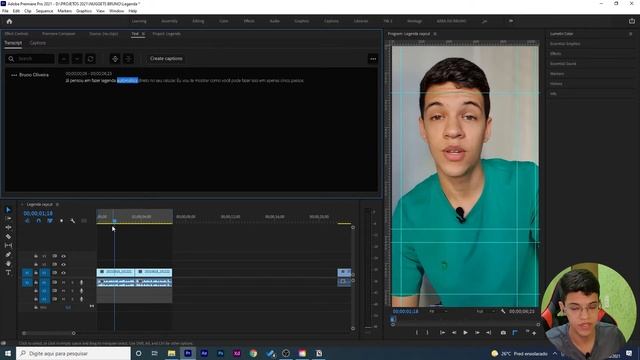Mute audio track A1
The width and height of the screenshot is (640, 360).
coord(63,282)
